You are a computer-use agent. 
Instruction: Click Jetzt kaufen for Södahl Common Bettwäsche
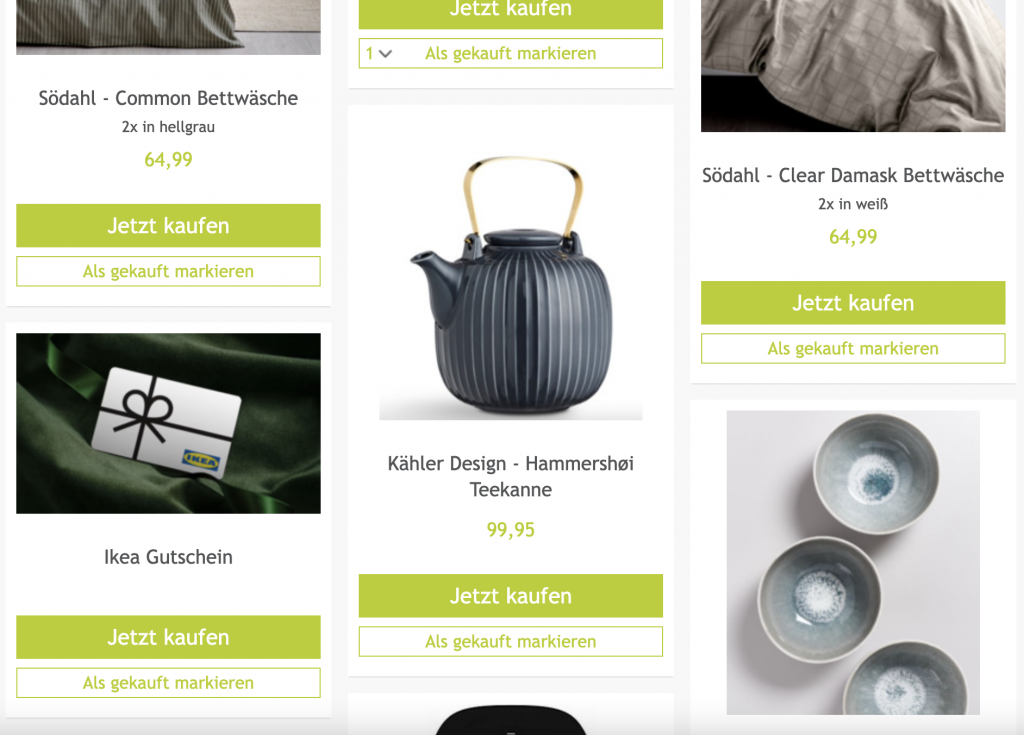168,225
